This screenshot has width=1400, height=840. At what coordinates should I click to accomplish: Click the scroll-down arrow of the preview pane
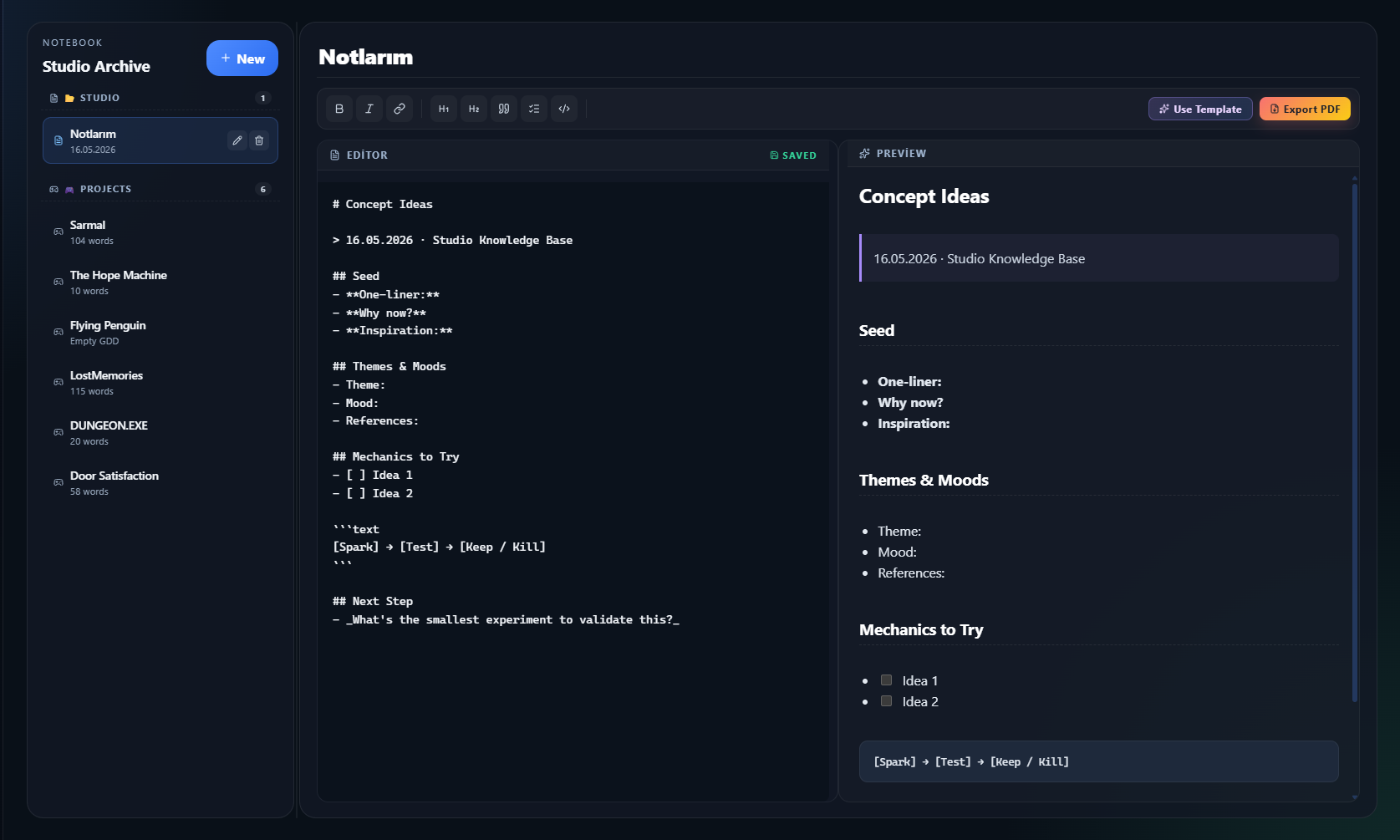click(1355, 797)
